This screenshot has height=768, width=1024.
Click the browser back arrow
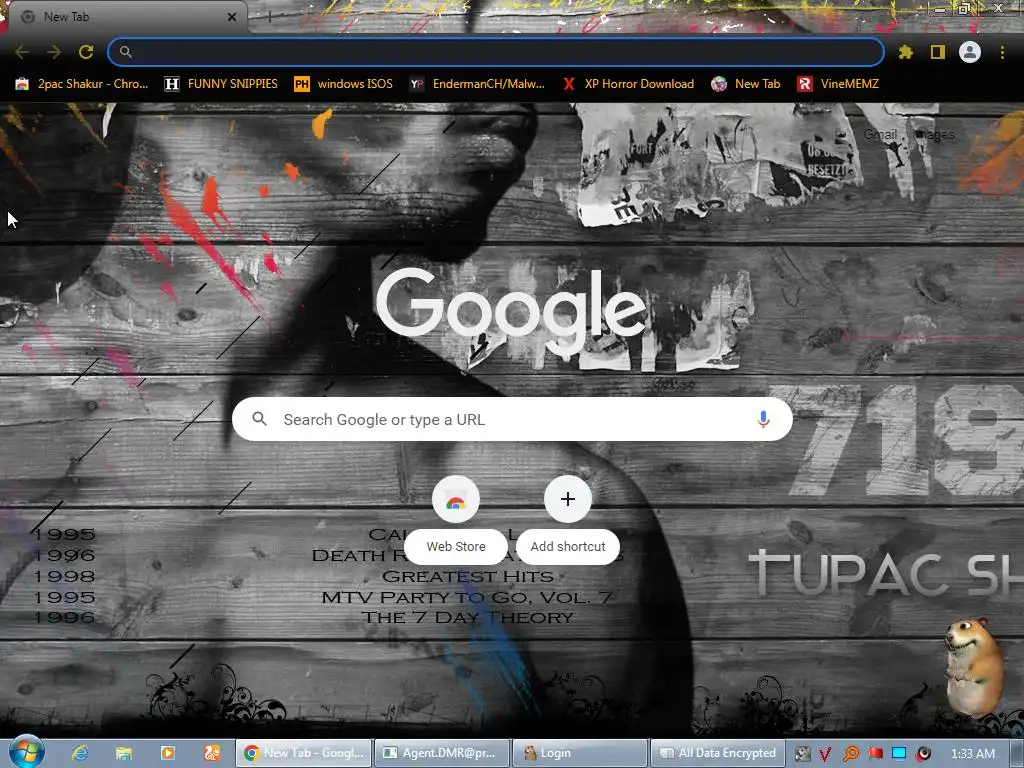[x=22, y=52]
